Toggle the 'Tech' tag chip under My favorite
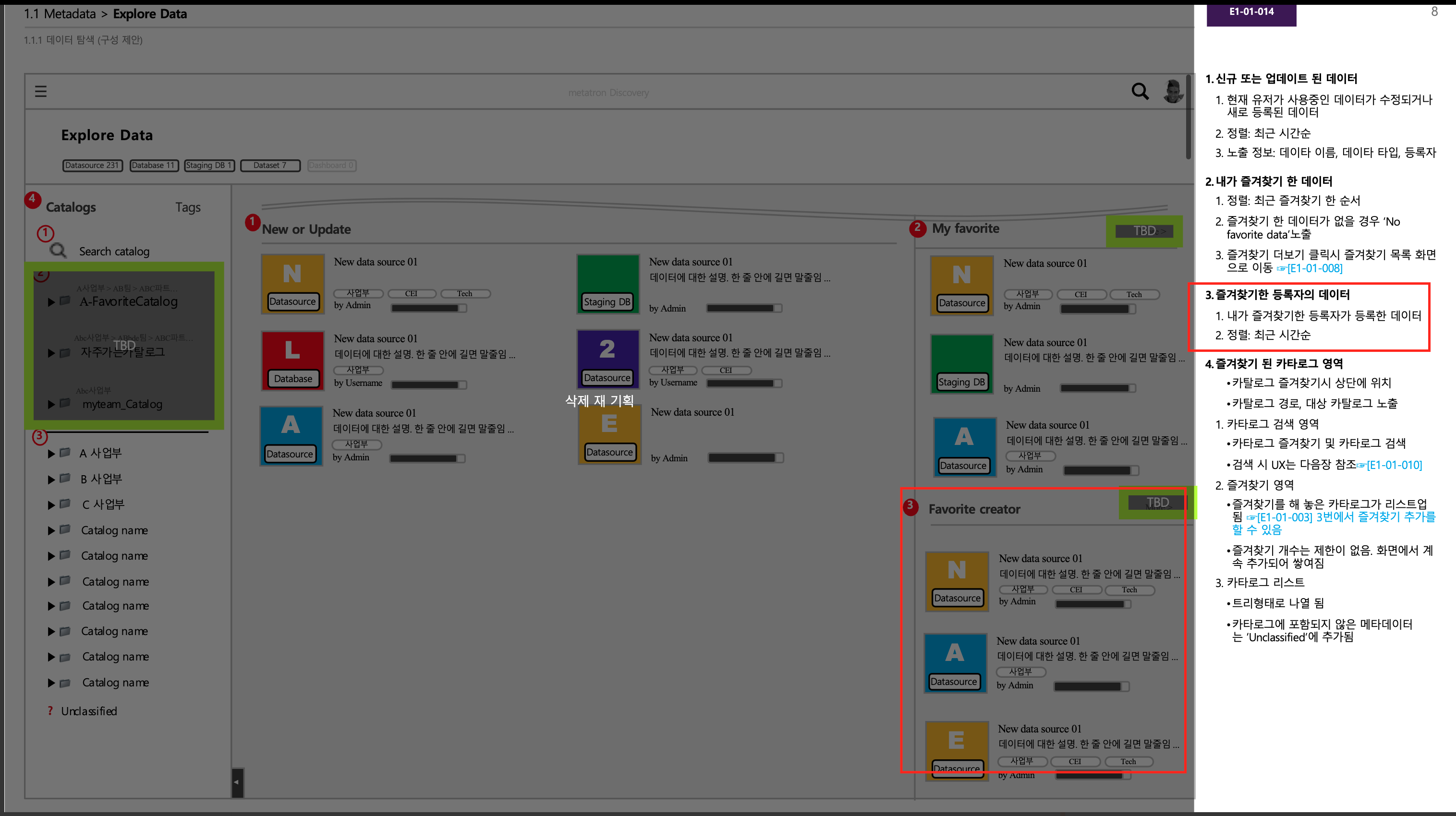The image size is (1456, 816). click(x=1134, y=294)
